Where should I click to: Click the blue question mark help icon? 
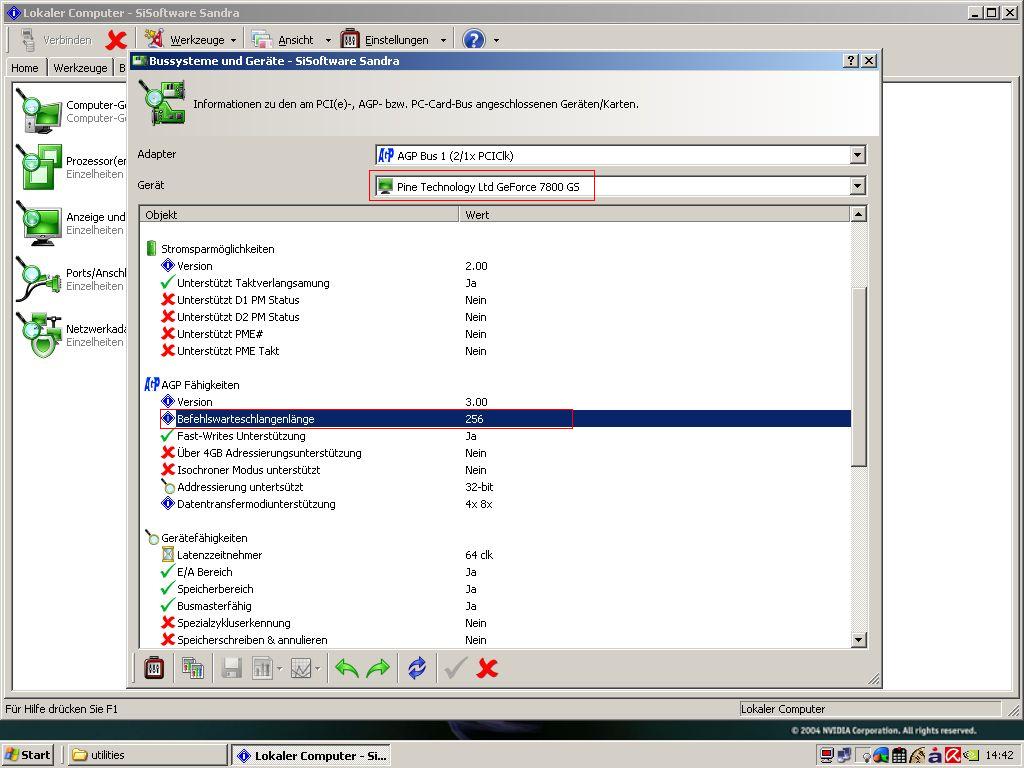click(x=474, y=40)
